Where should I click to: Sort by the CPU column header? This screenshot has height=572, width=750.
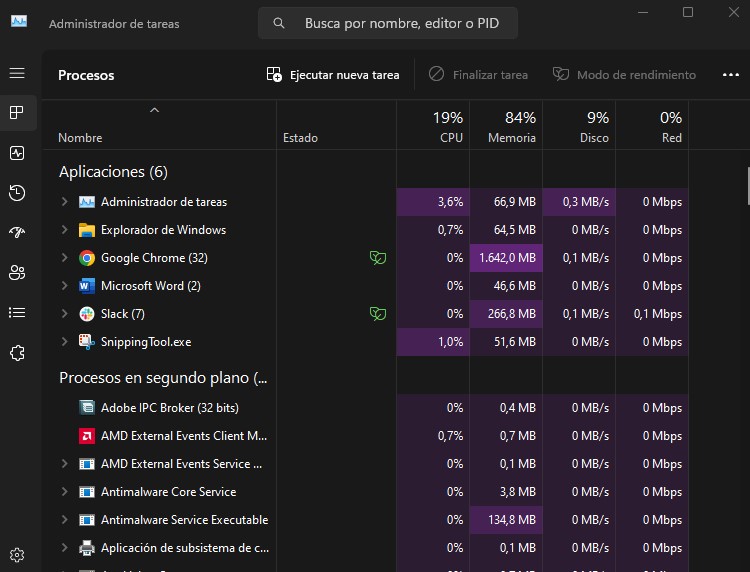pos(433,125)
